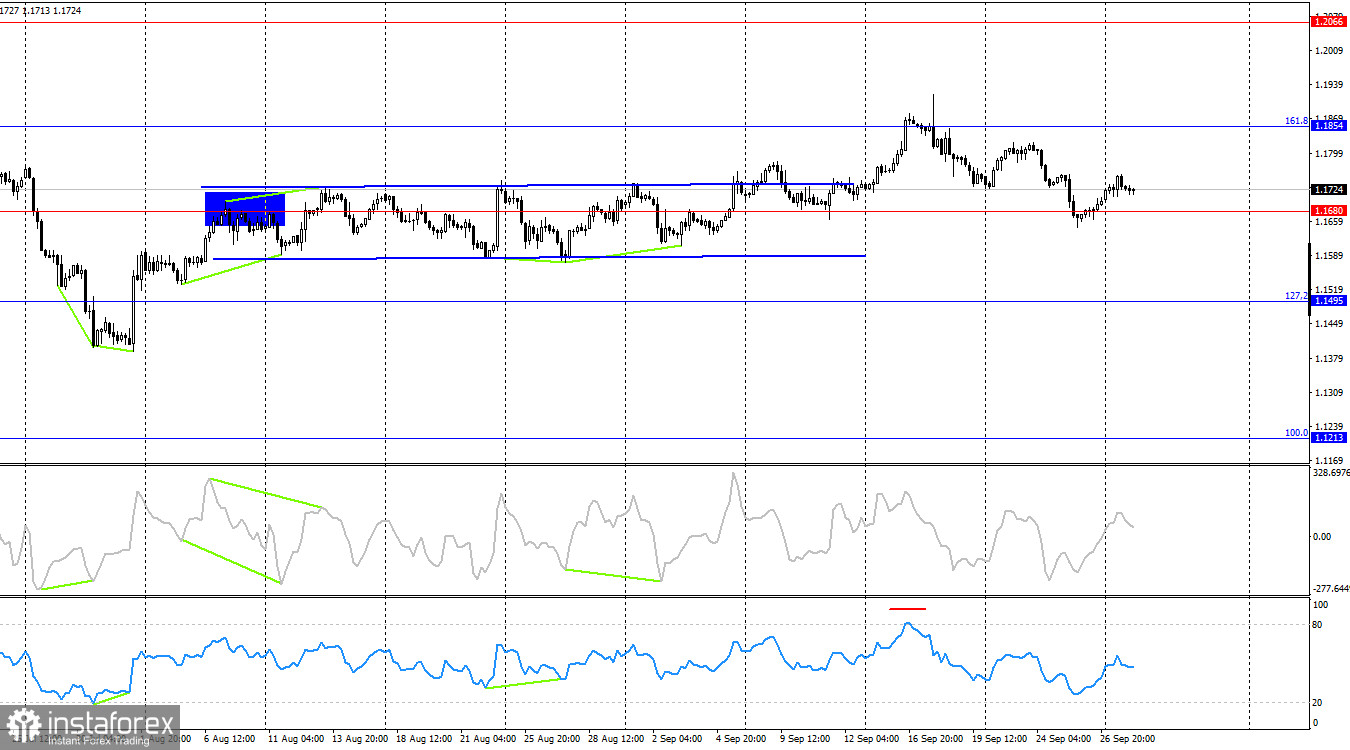The width and height of the screenshot is (1350, 750).
Task: Click the 6 Aug 12:00 time label
Action: 228,739
